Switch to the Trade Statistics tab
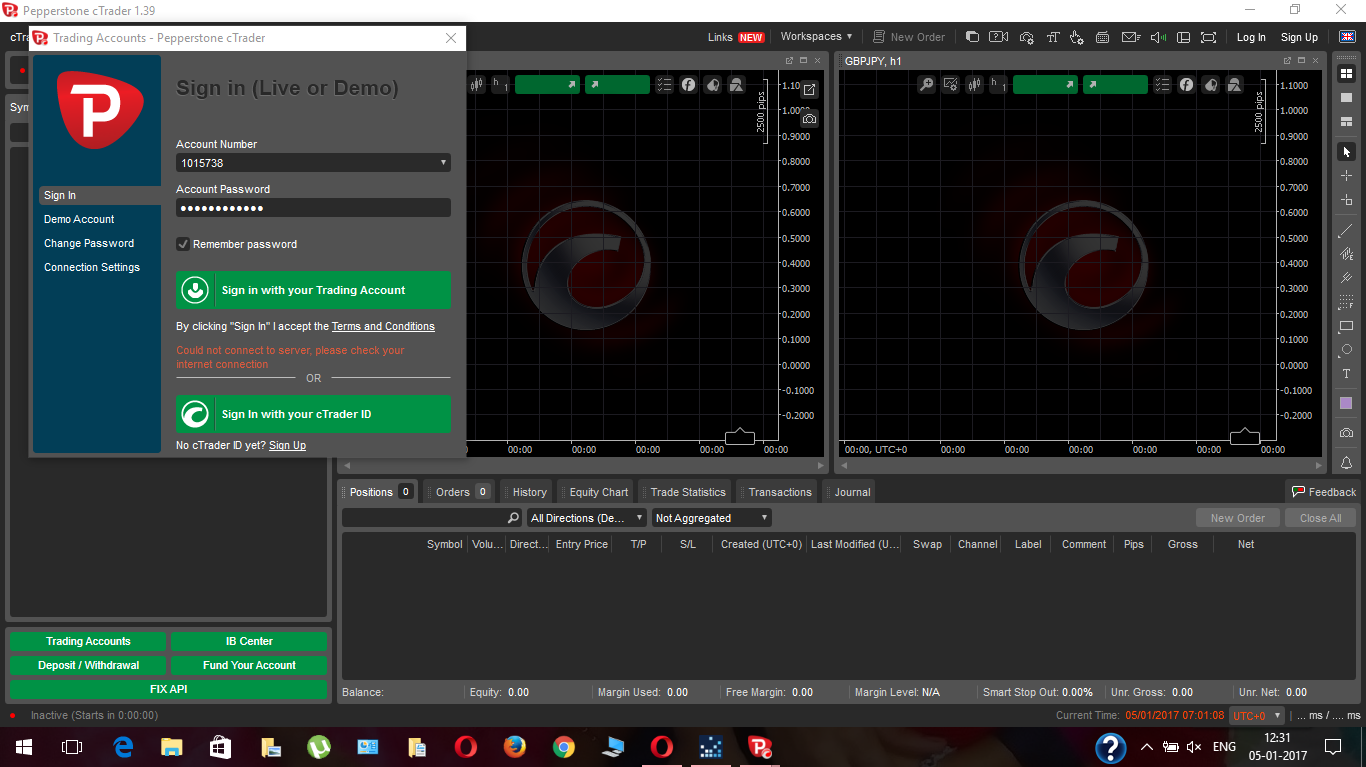The width and height of the screenshot is (1366, 767). click(686, 492)
